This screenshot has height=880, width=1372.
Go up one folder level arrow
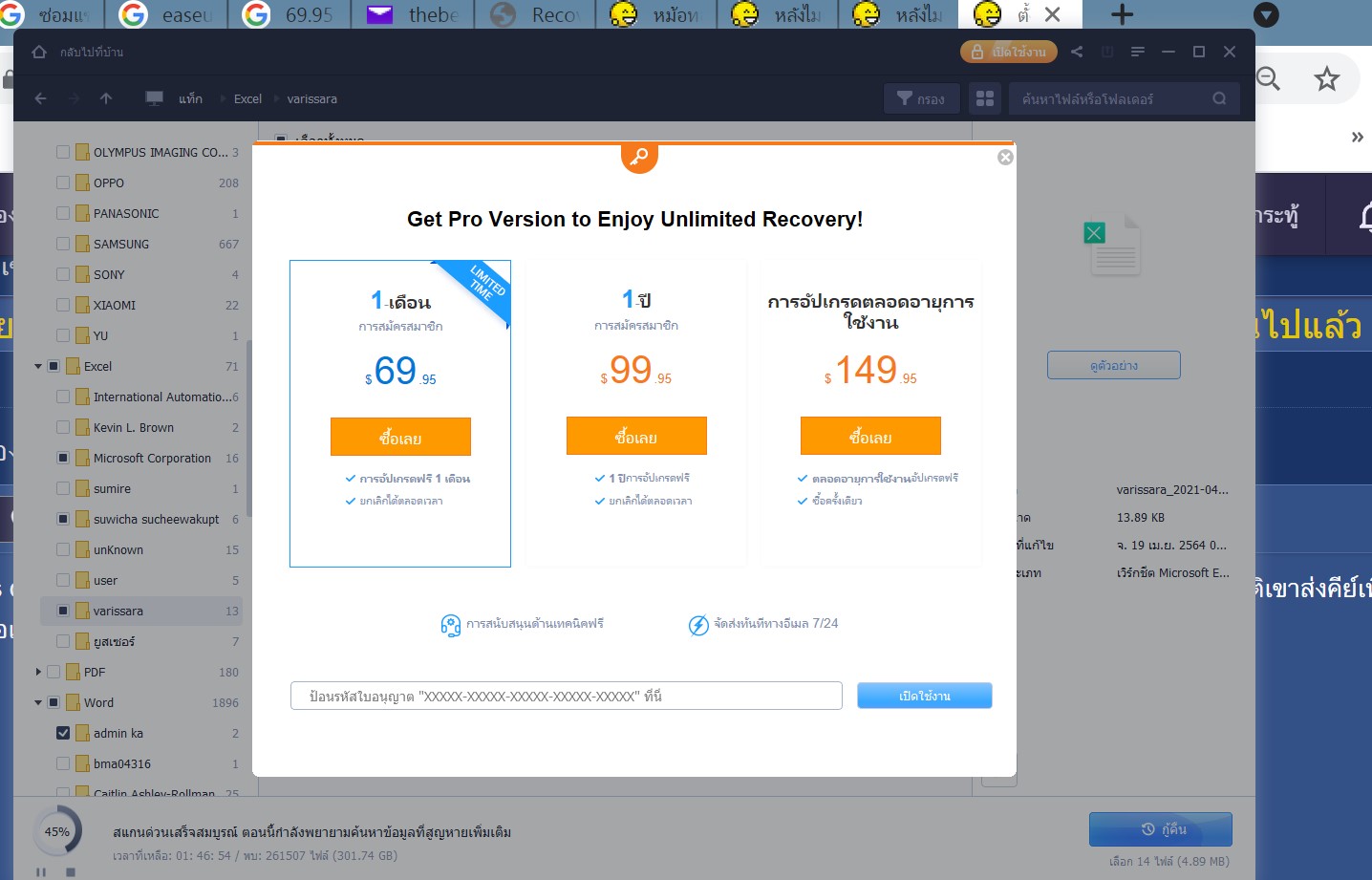tap(106, 98)
